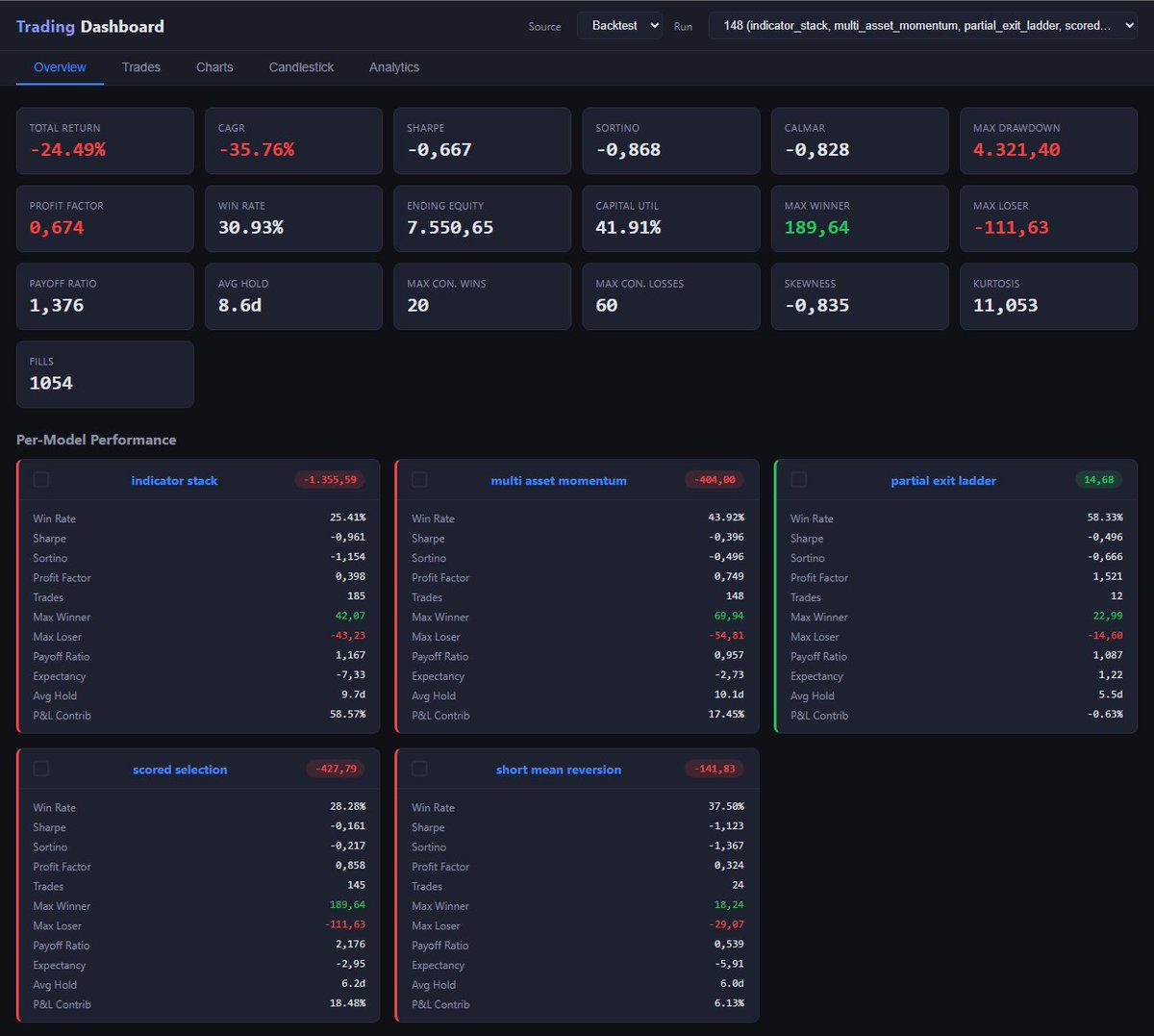Go to the Charts tab
Image resolution: width=1154 pixels, height=1036 pixels.
(213, 66)
